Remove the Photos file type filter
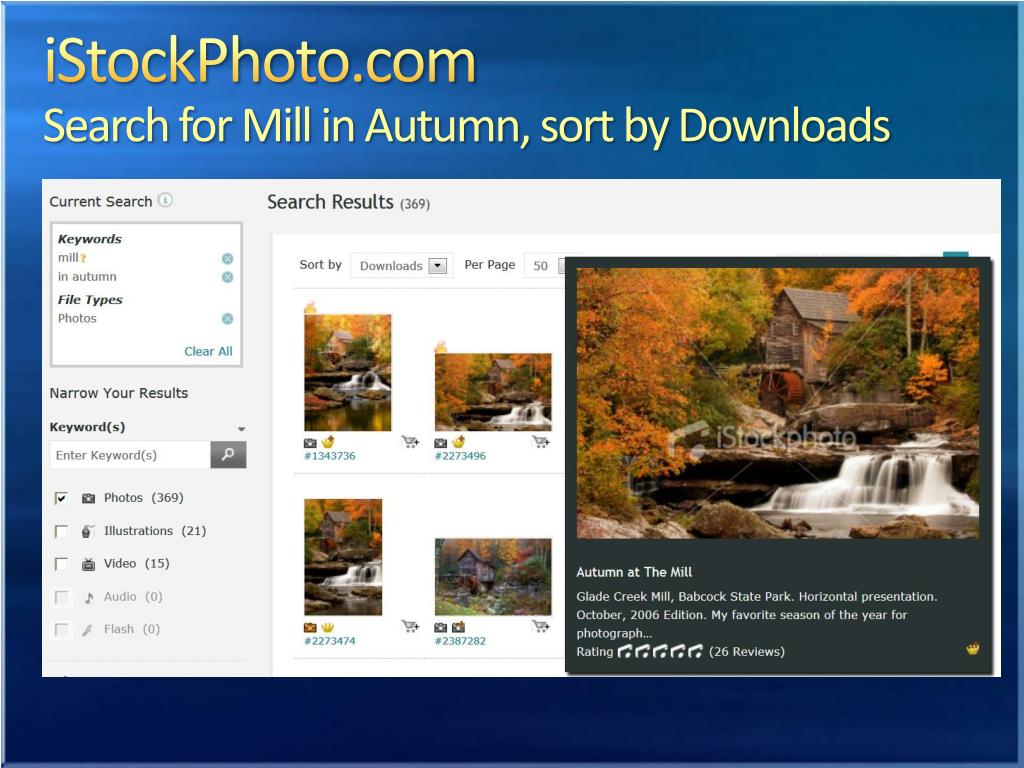Image resolution: width=1024 pixels, height=768 pixels. tap(227, 319)
